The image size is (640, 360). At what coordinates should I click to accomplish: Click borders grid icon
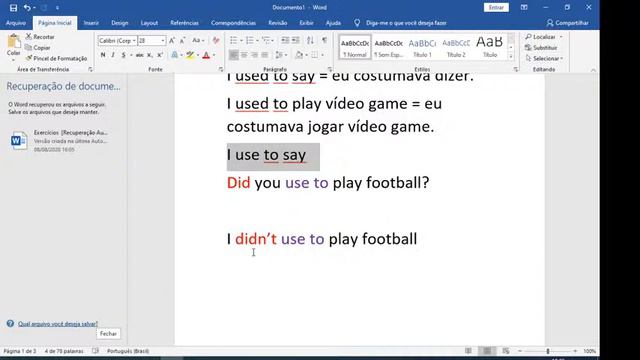click(x=315, y=55)
